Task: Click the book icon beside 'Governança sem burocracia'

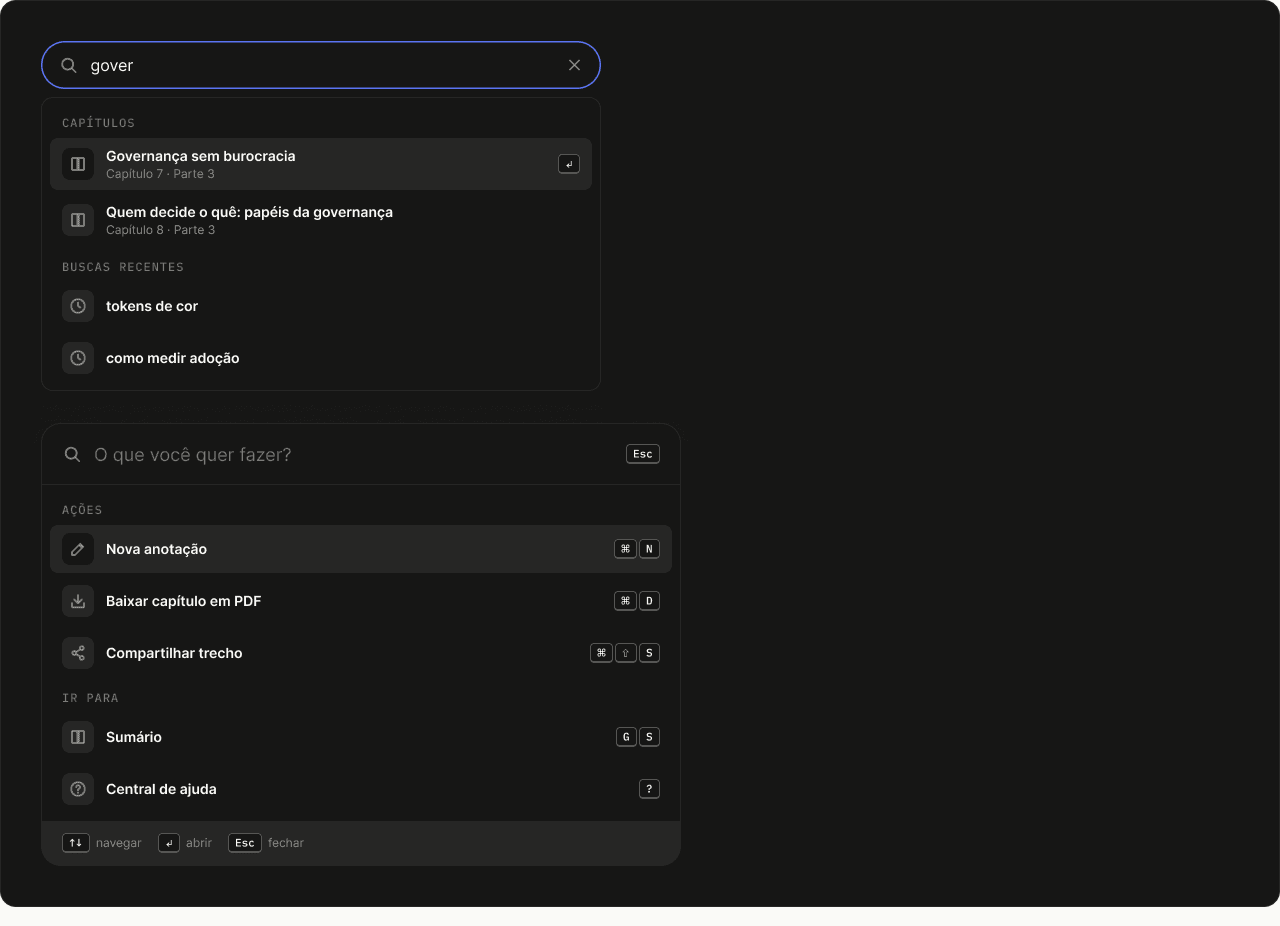Action: [x=78, y=164]
